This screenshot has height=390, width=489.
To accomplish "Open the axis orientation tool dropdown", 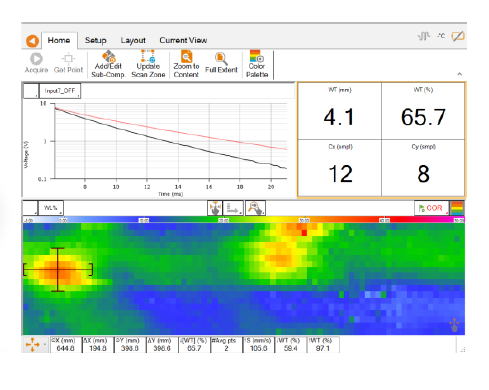I will tap(233, 208).
